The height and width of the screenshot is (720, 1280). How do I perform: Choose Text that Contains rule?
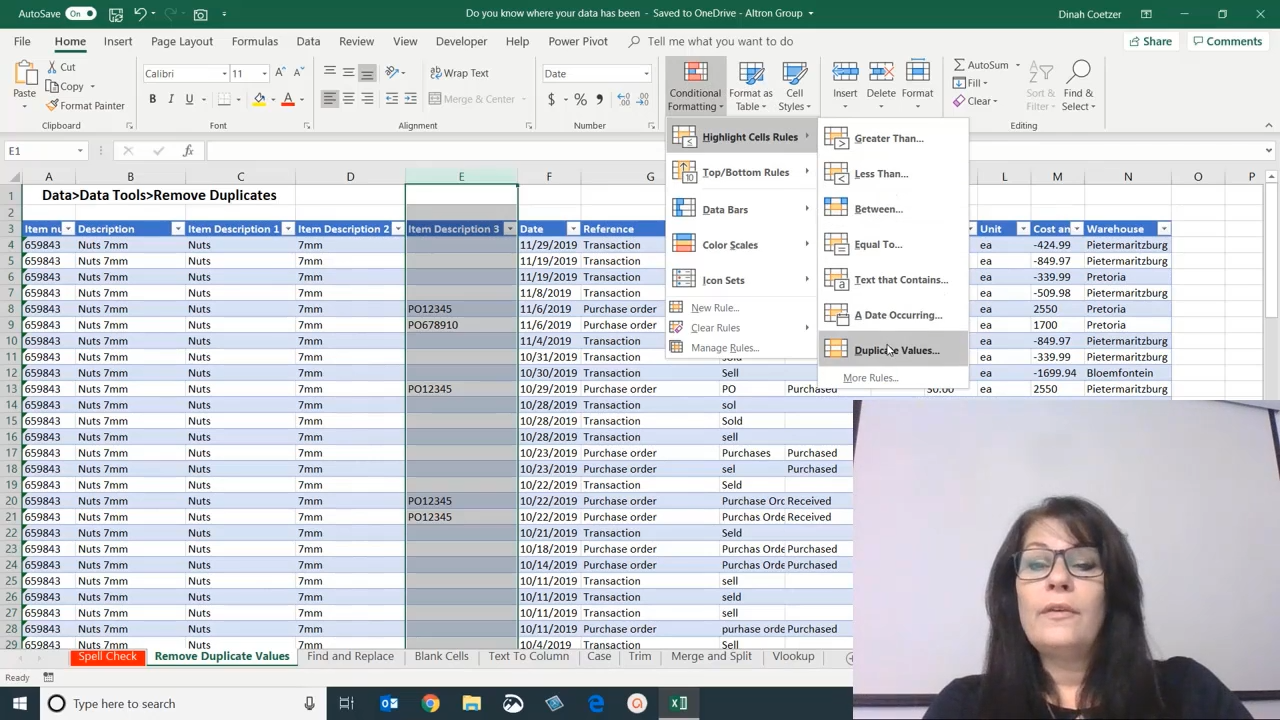pos(894,280)
